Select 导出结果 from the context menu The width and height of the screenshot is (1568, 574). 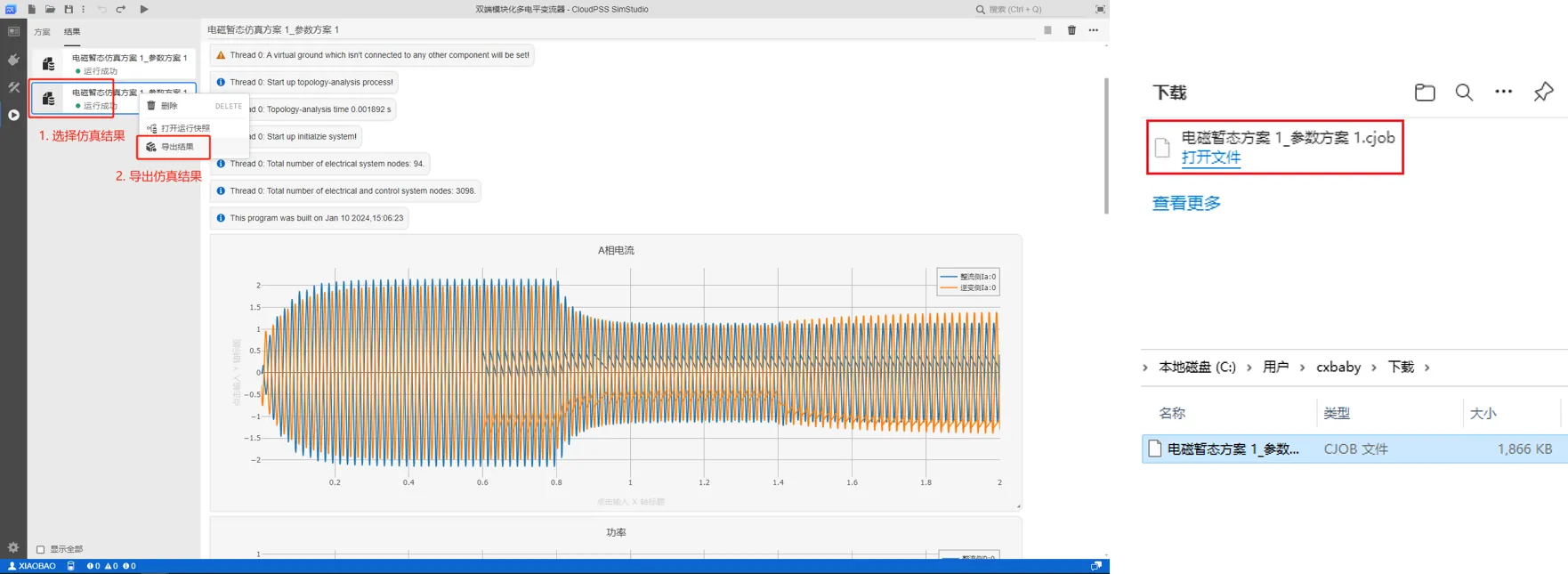[x=176, y=147]
